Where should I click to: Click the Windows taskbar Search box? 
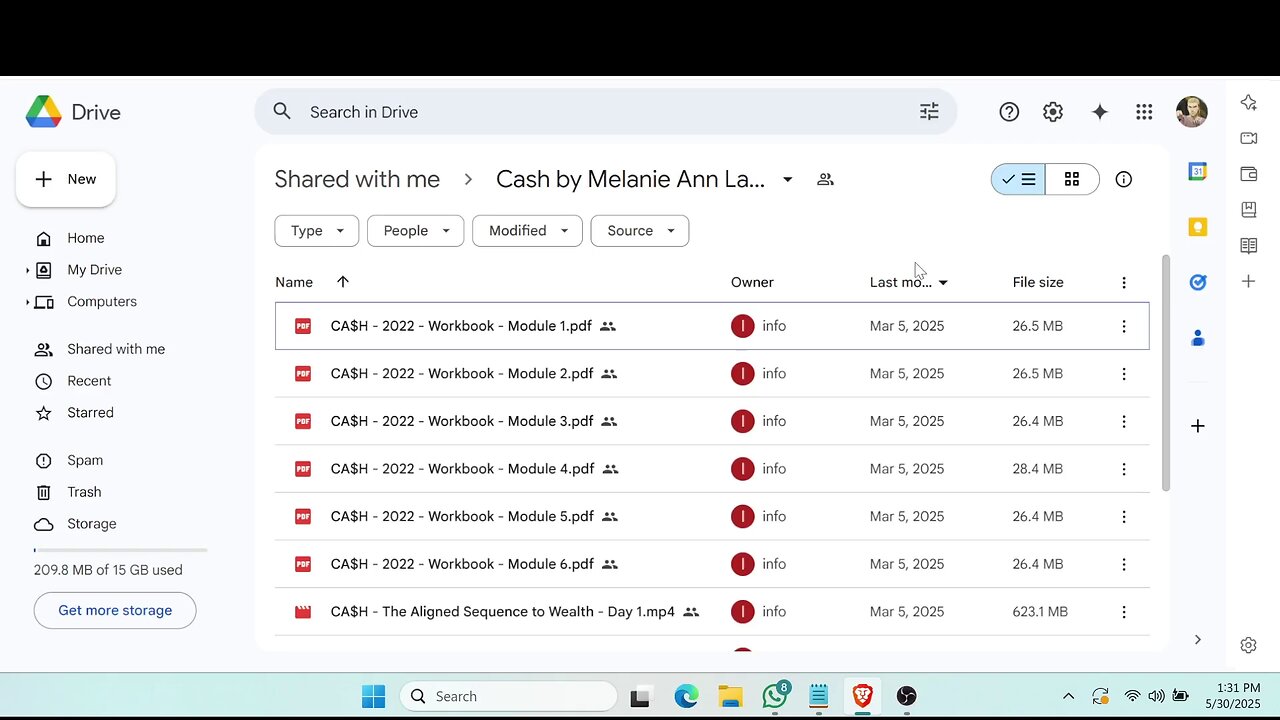pos(508,696)
